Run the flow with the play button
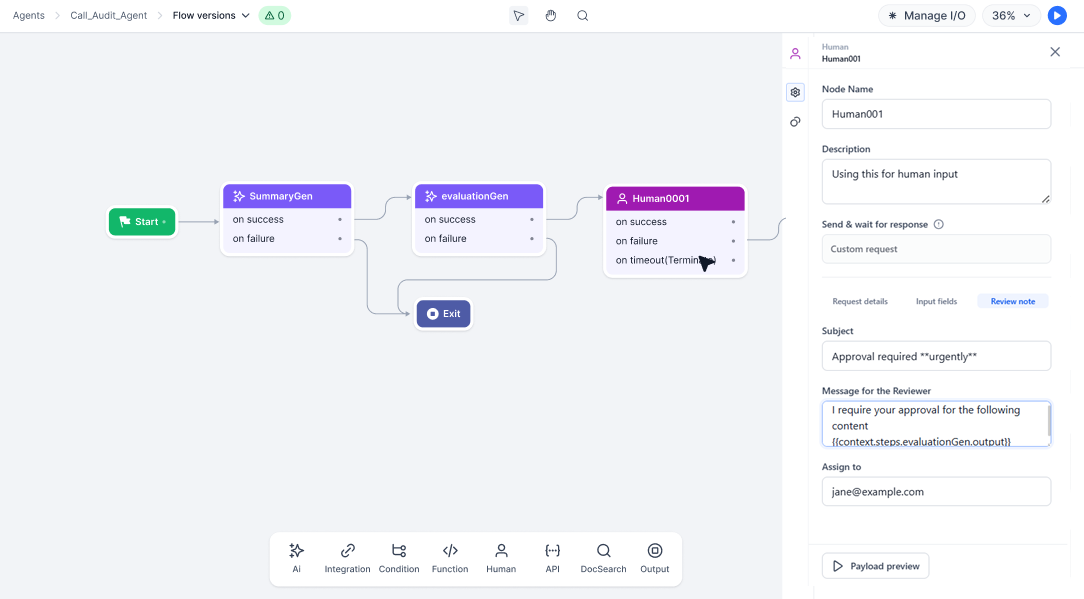The image size is (1084, 599). click(1057, 15)
